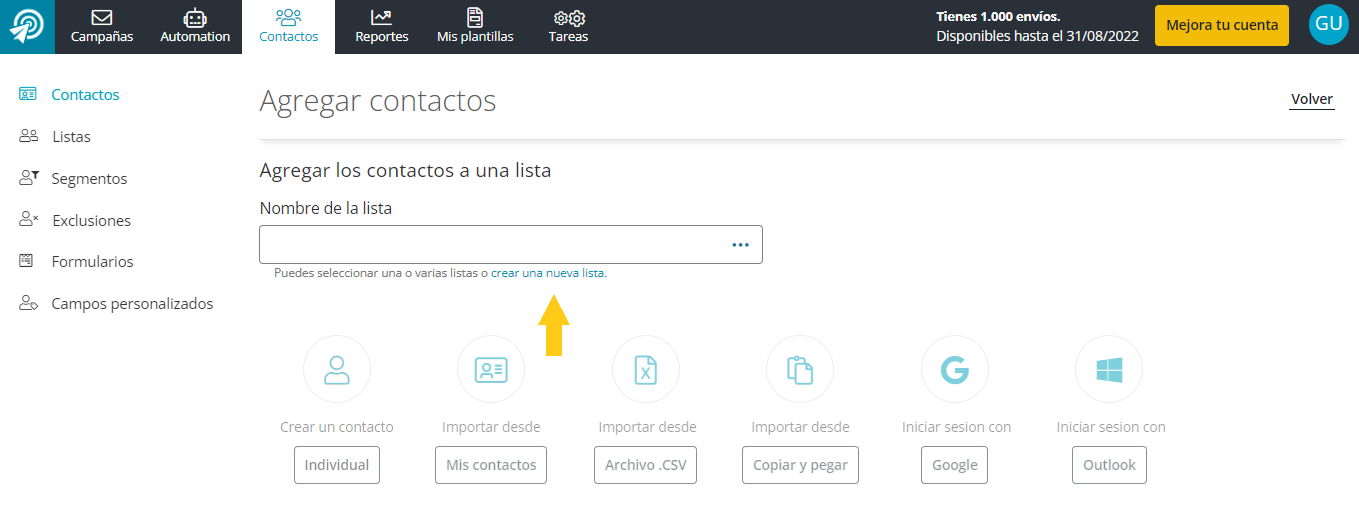Click the Individual button
Screen dimensions: 1359x510
point(337,465)
